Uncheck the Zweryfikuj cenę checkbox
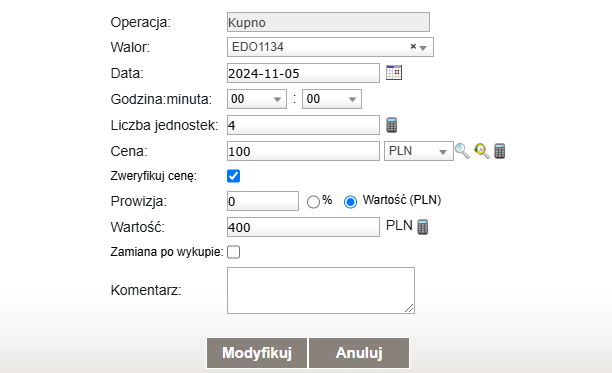Screen dimensions: 612x373 (x=233, y=176)
